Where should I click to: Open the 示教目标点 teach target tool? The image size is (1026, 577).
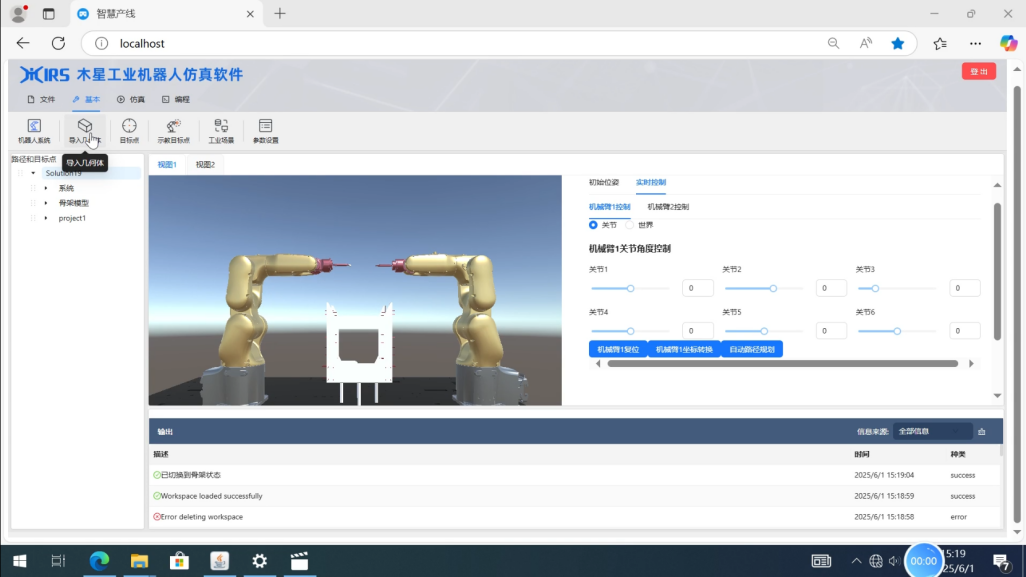click(x=173, y=130)
